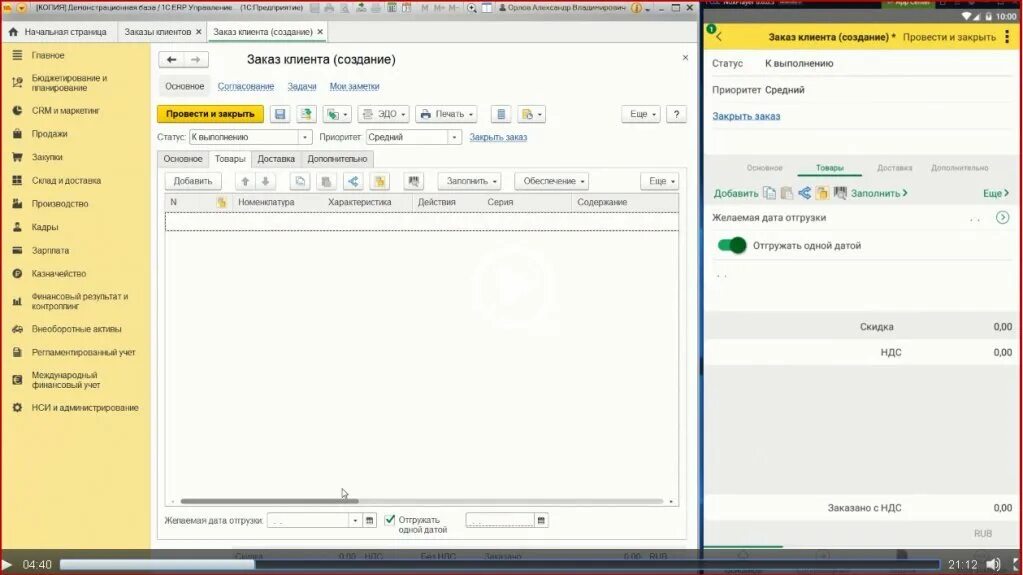Screen dimensions: 1023x575
Task: Open Еще dropdown in goods table toolbar
Action: [660, 181]
